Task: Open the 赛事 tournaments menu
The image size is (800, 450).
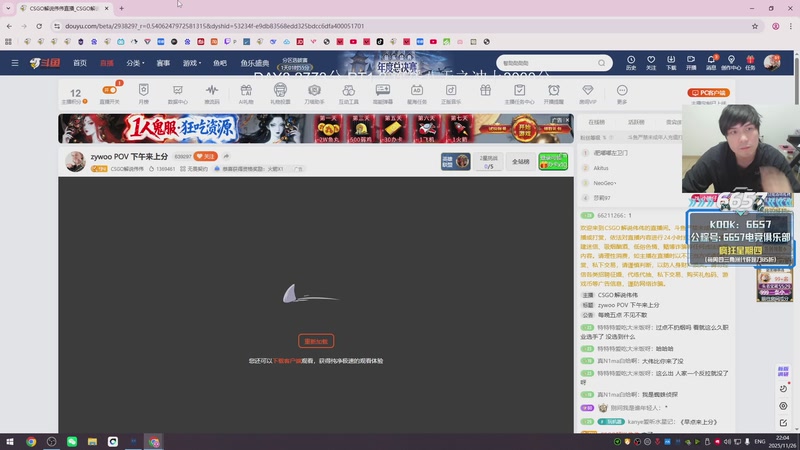Action: click(163, 63)
